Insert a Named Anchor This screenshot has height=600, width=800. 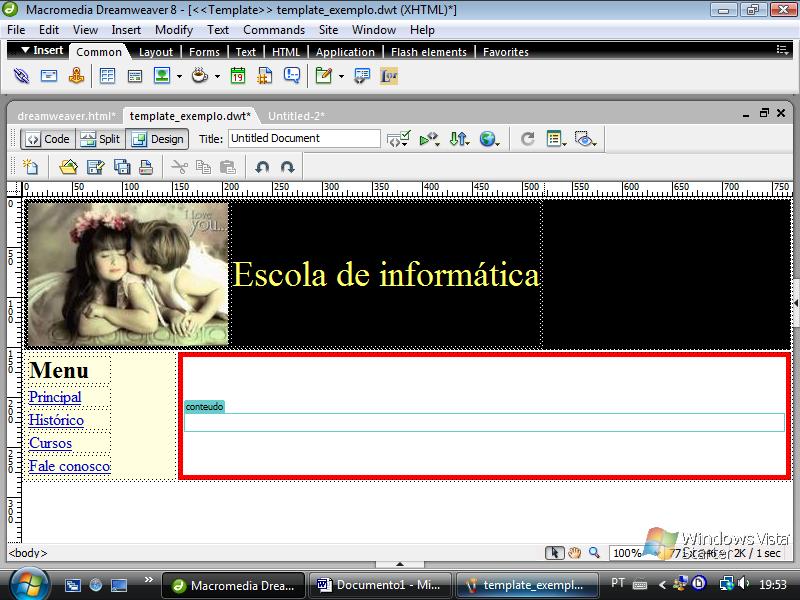point(76,76)
